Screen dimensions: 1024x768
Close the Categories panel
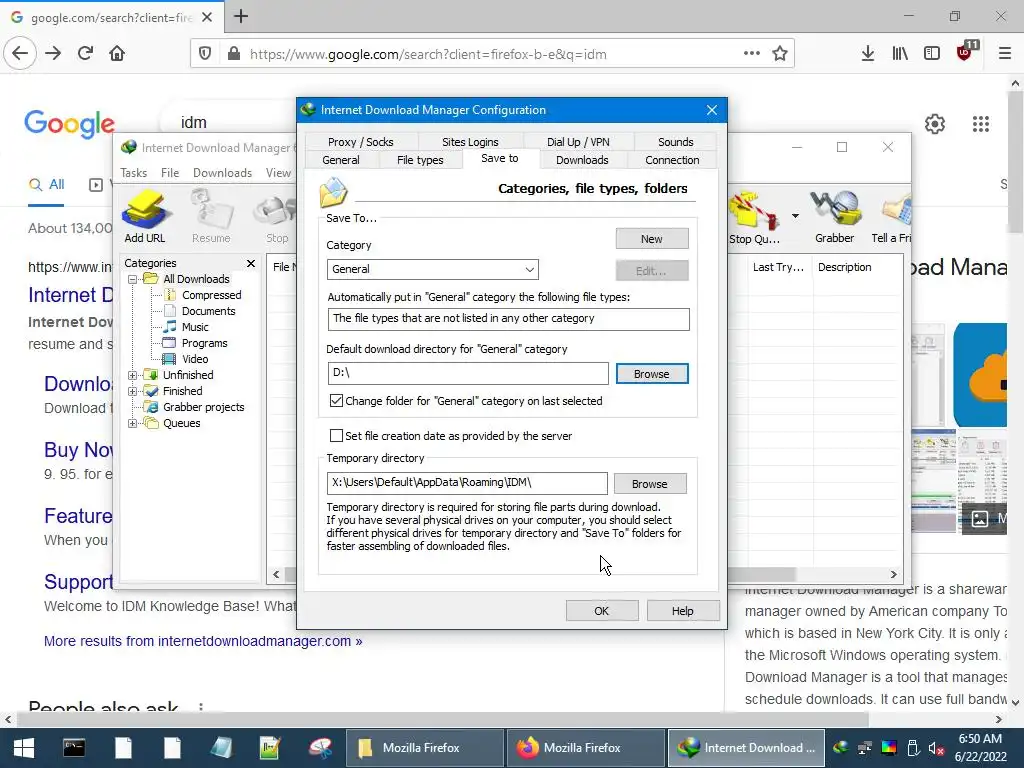coord(251,263)
